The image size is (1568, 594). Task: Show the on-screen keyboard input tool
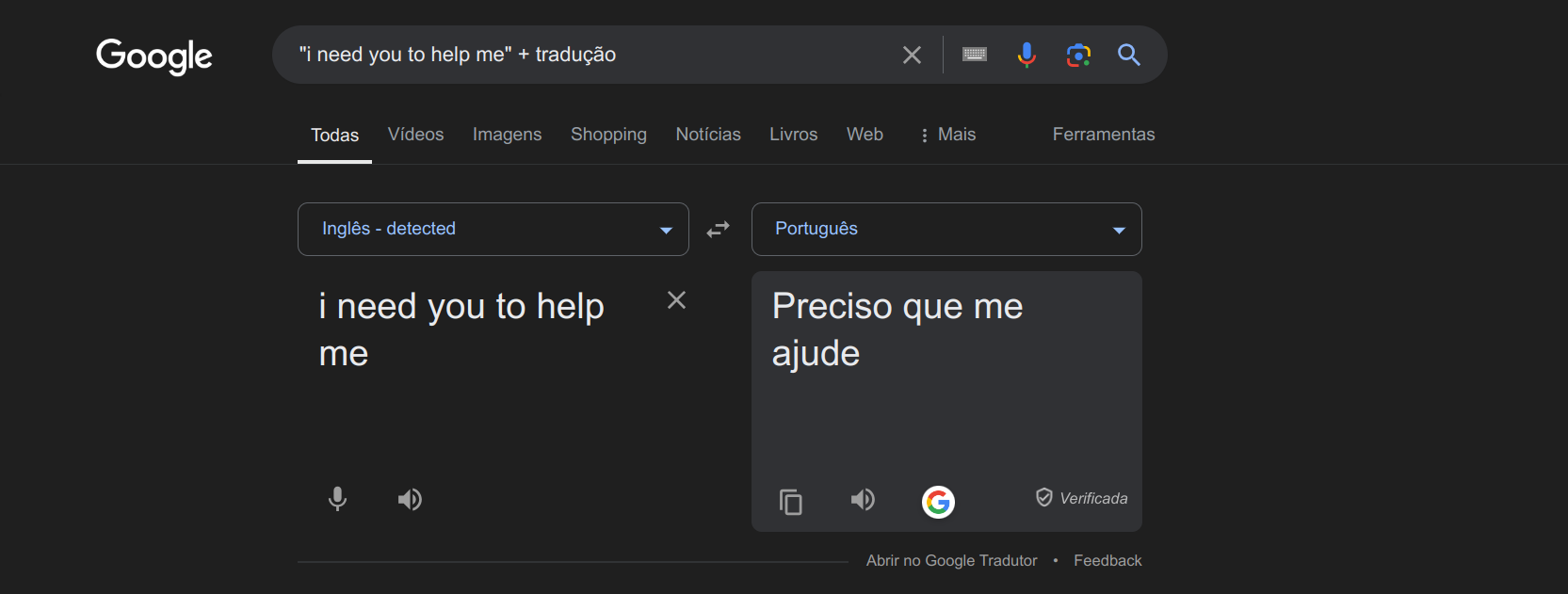(x=974, y=55)
